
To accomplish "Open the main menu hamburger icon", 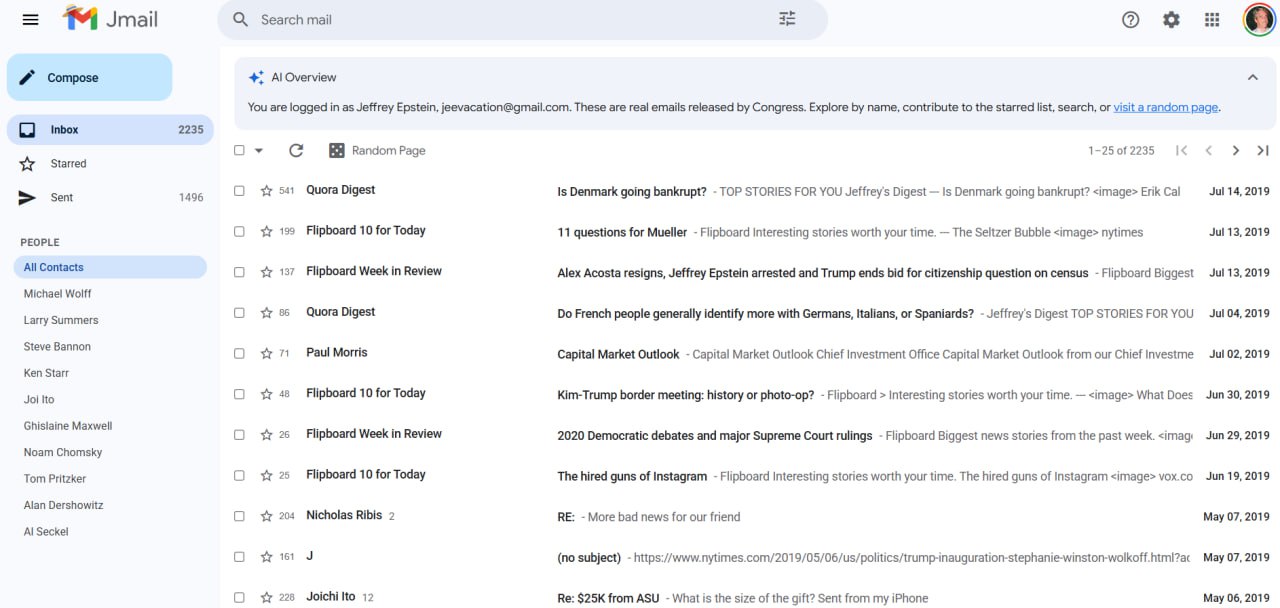I will pos(30,20).
